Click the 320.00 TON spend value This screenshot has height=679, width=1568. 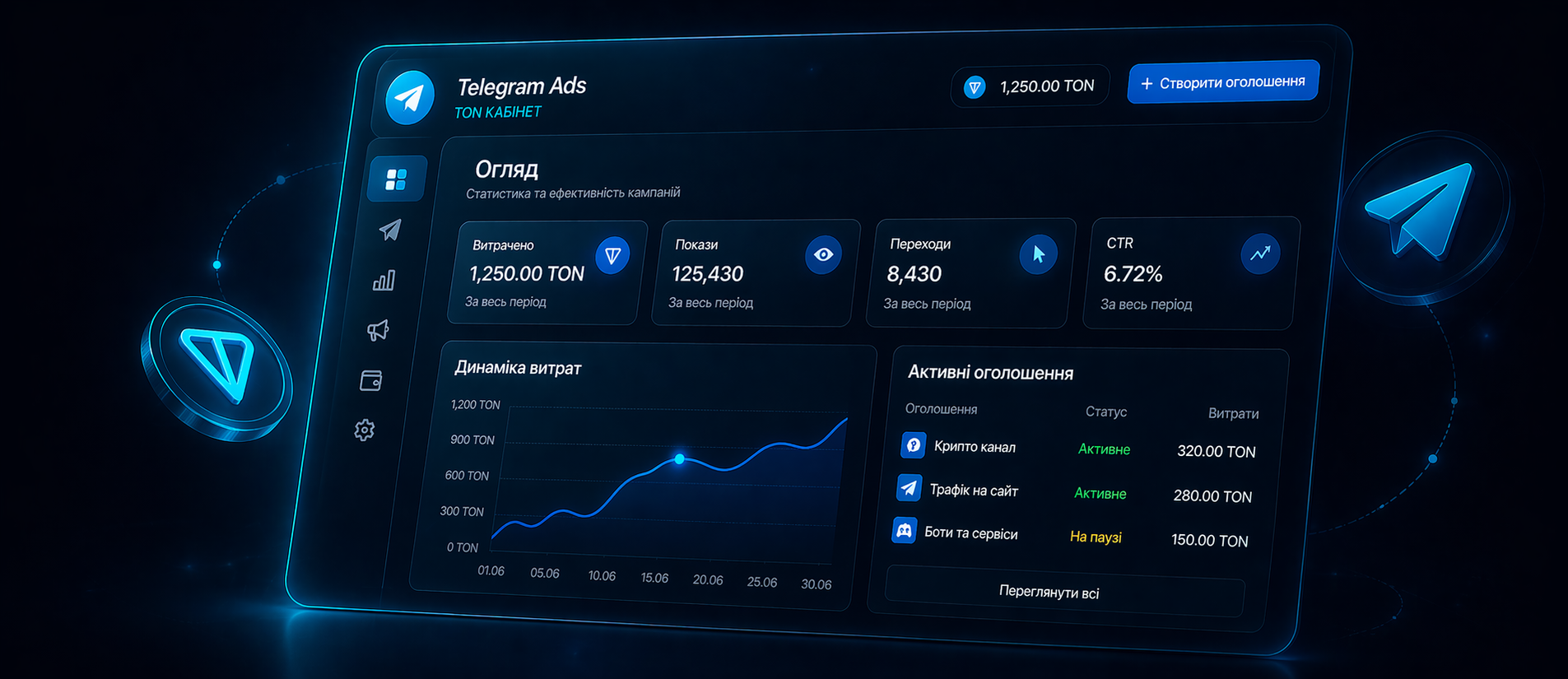coord(1217,451)
